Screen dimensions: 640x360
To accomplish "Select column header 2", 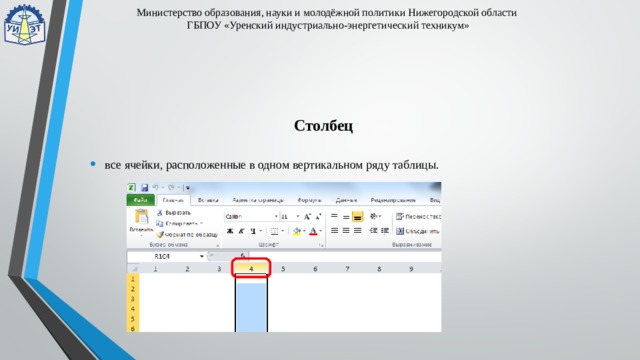I will coord(187,269).
